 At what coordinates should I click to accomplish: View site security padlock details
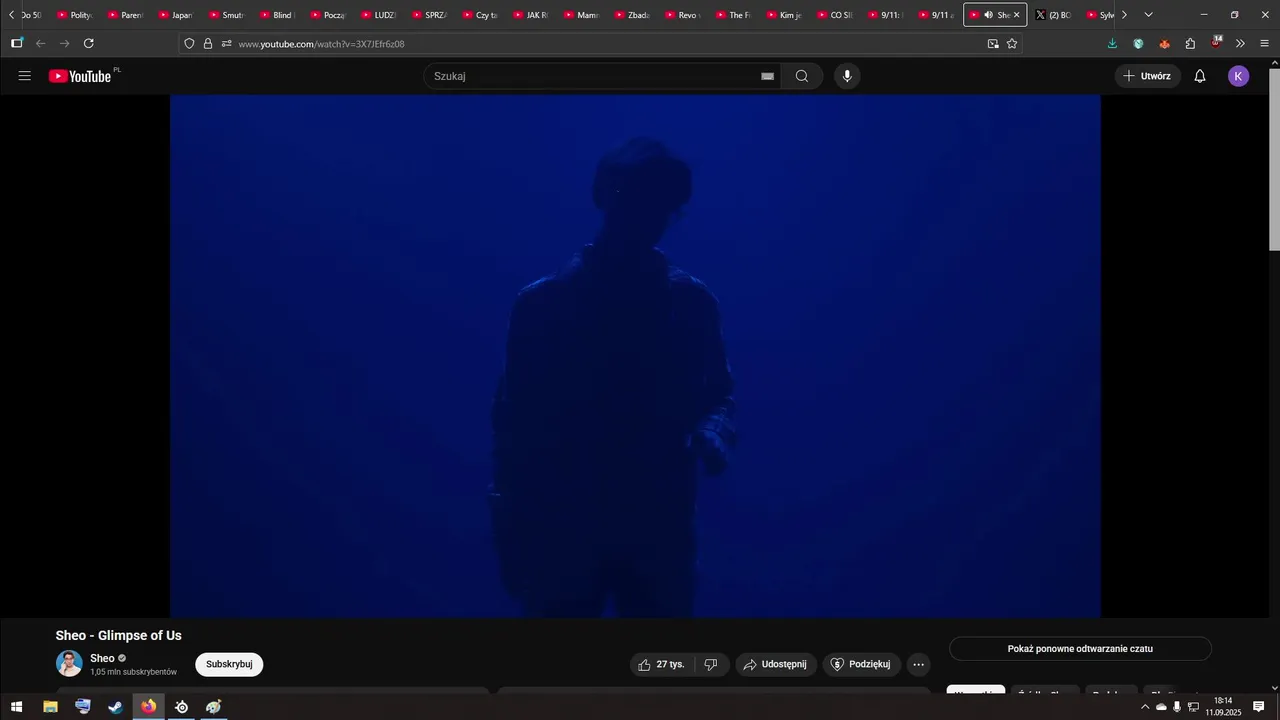coord(208,43)
